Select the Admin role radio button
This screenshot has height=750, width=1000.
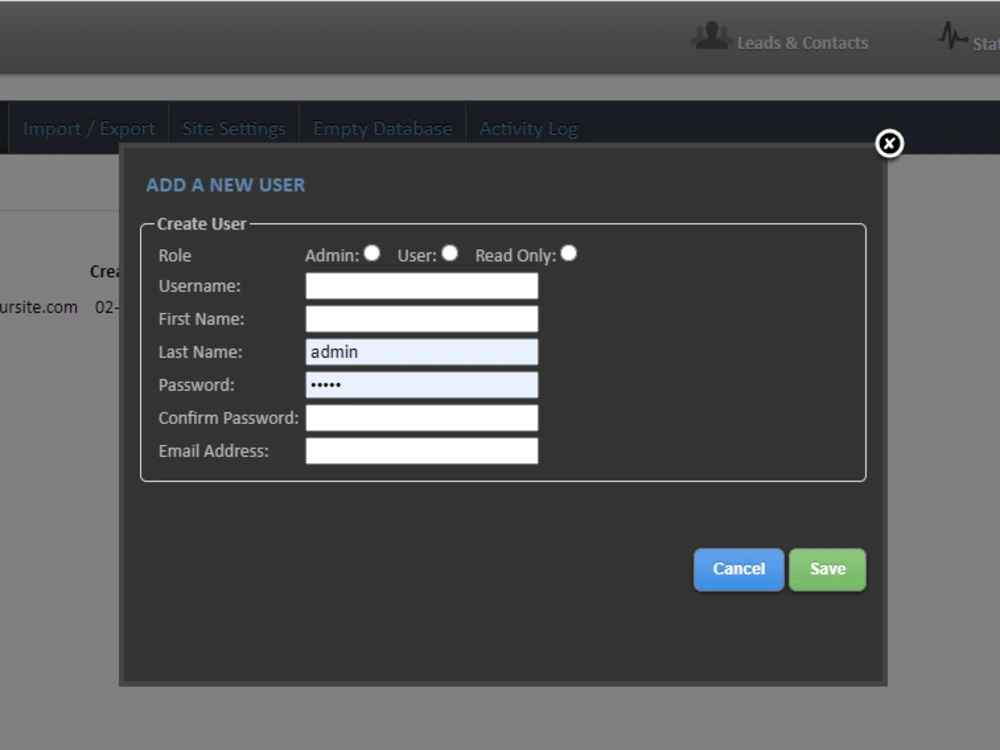click(x=372, y=253)
